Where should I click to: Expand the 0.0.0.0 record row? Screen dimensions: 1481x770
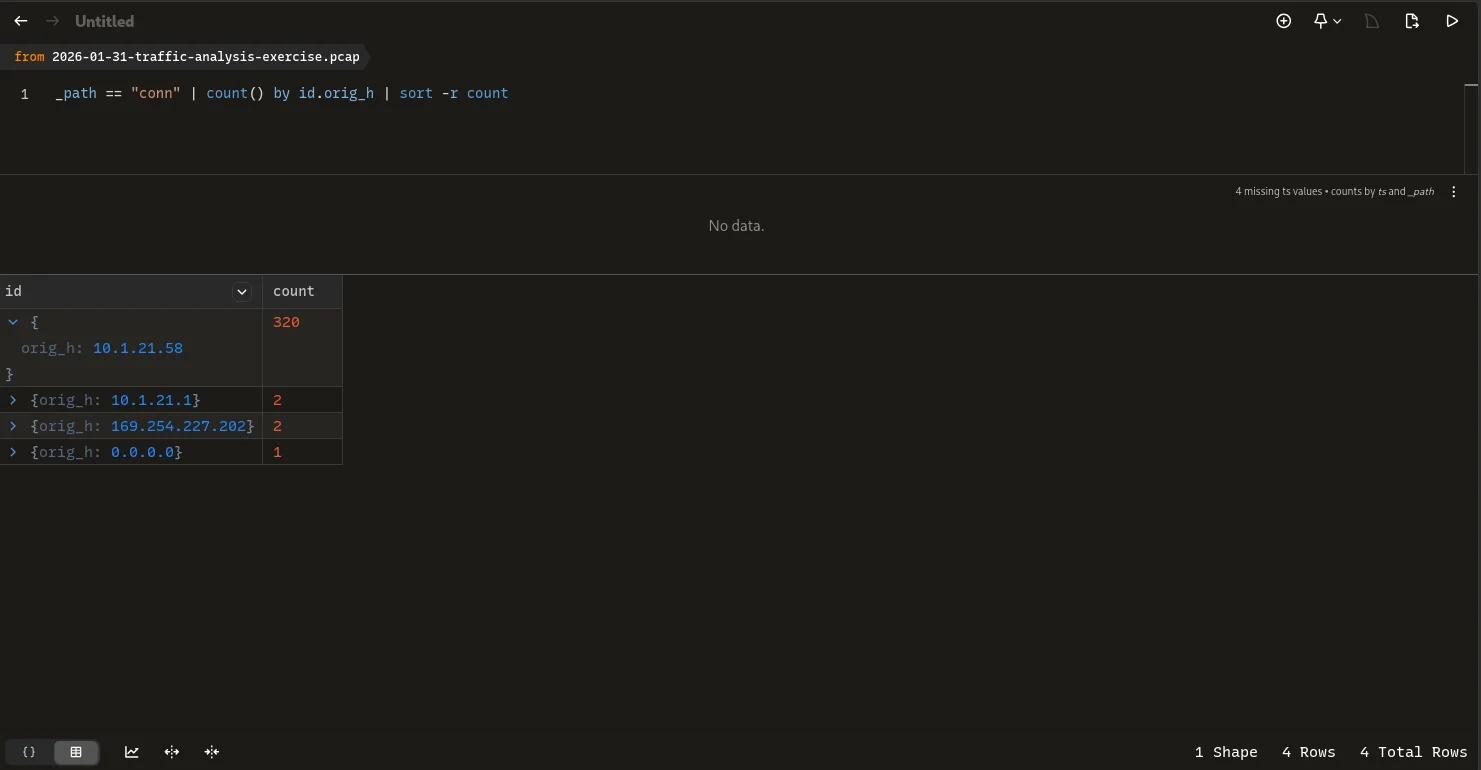[x=13, y=452]
